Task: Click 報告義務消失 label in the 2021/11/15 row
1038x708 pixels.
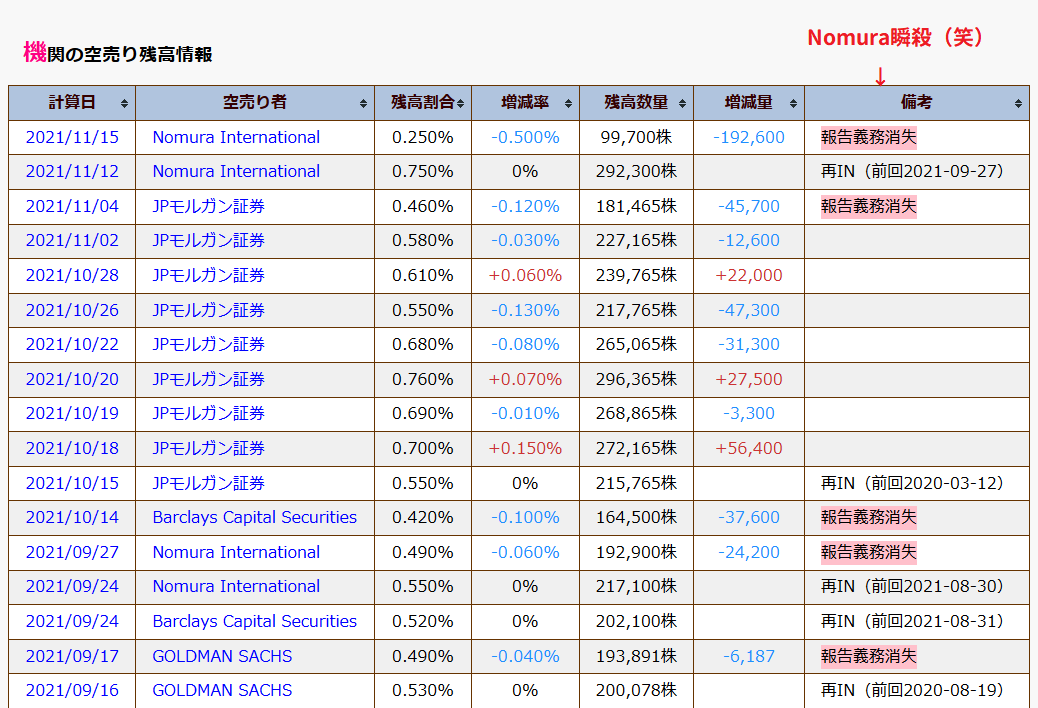Action: click(868, 137)
